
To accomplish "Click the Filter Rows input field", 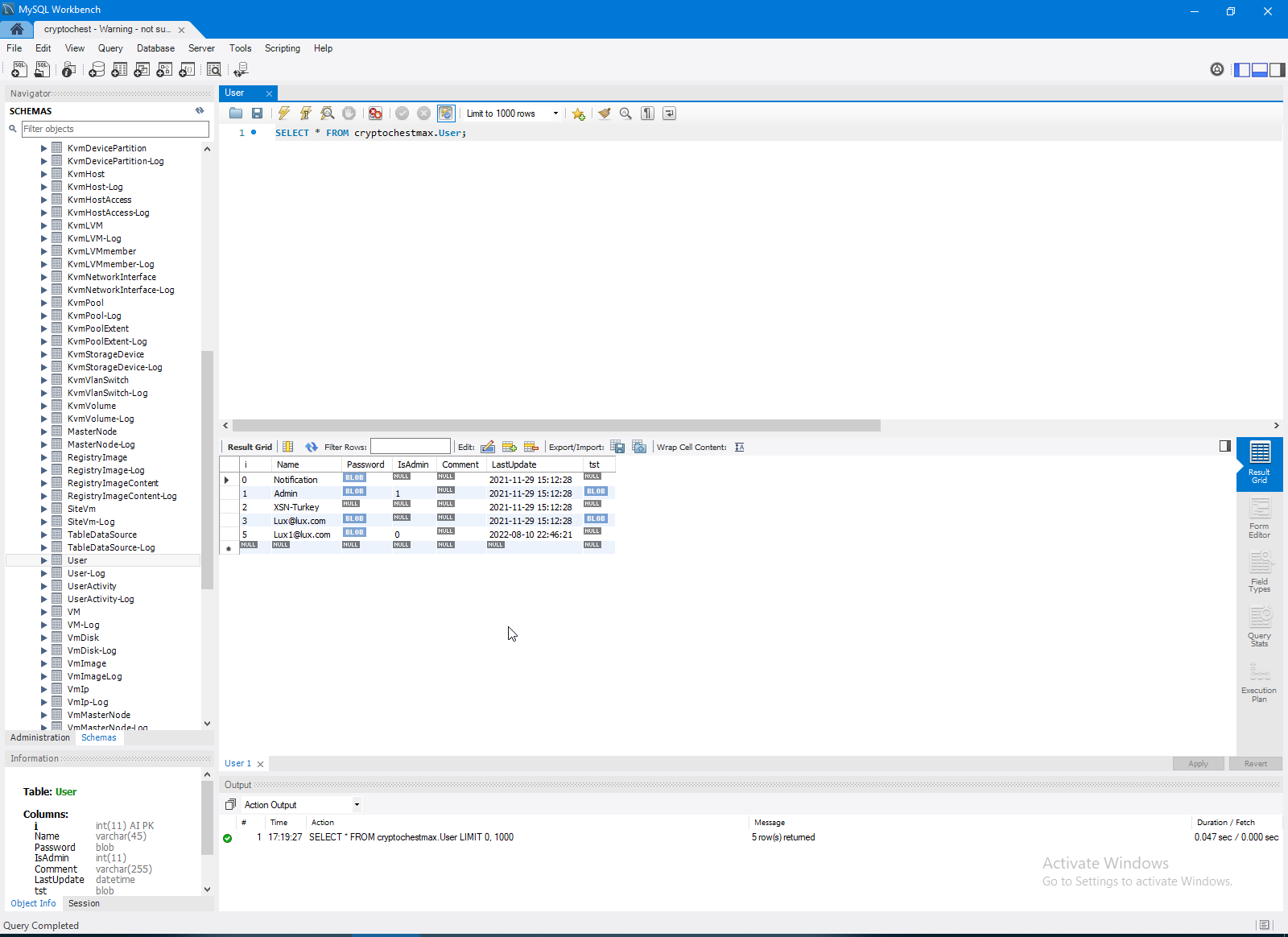I will pyautogui.click(x=411, y=447).
